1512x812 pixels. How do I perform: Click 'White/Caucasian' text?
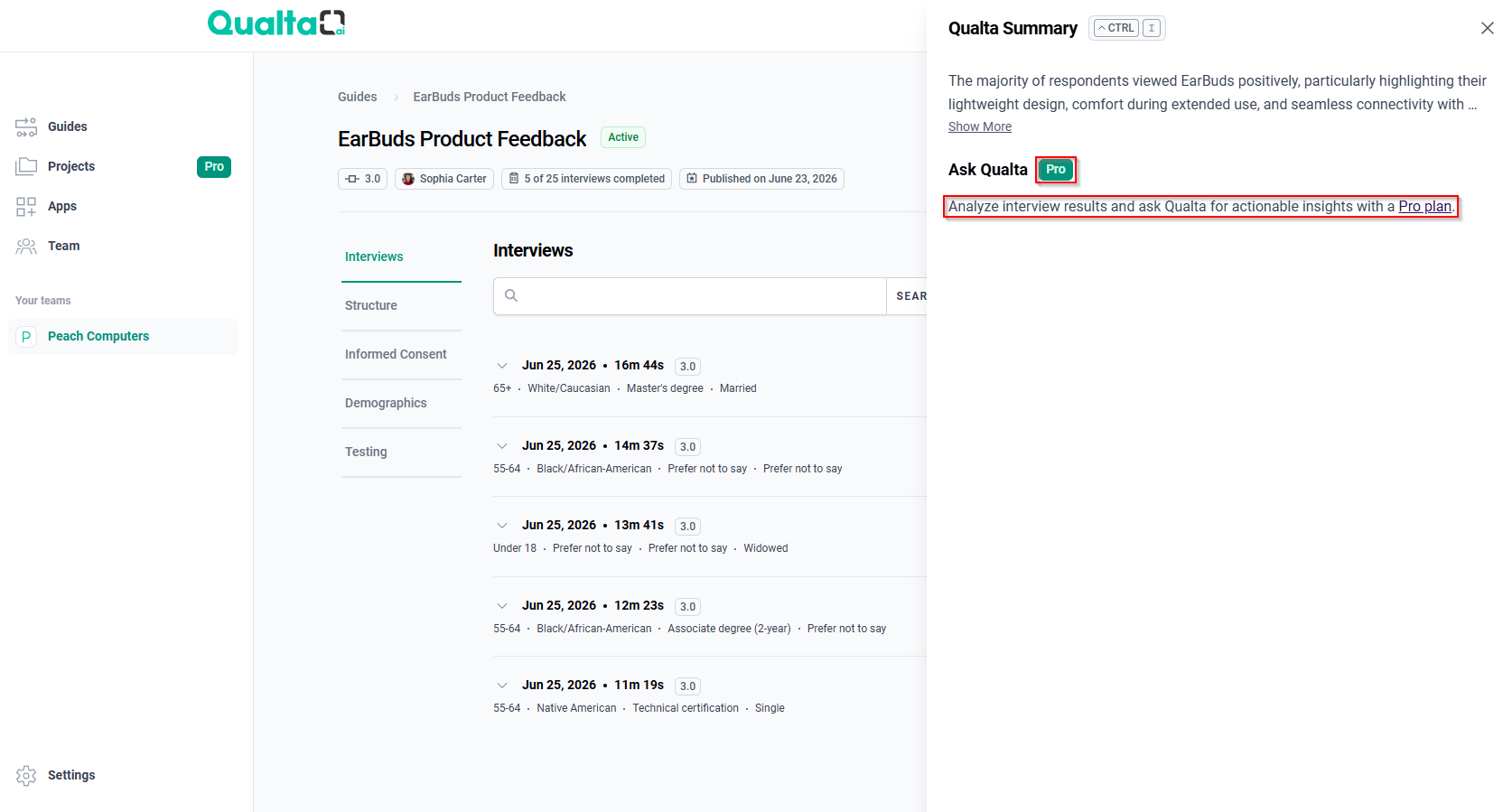coord(569,388)
